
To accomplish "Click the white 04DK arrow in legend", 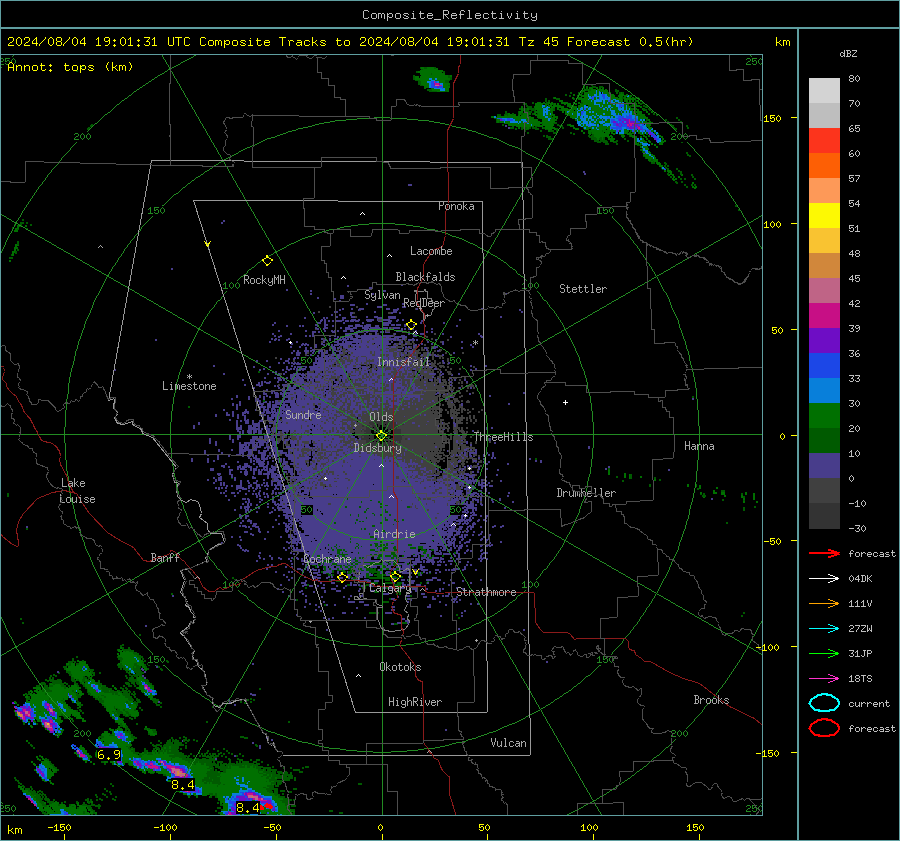I will (824, 578).
